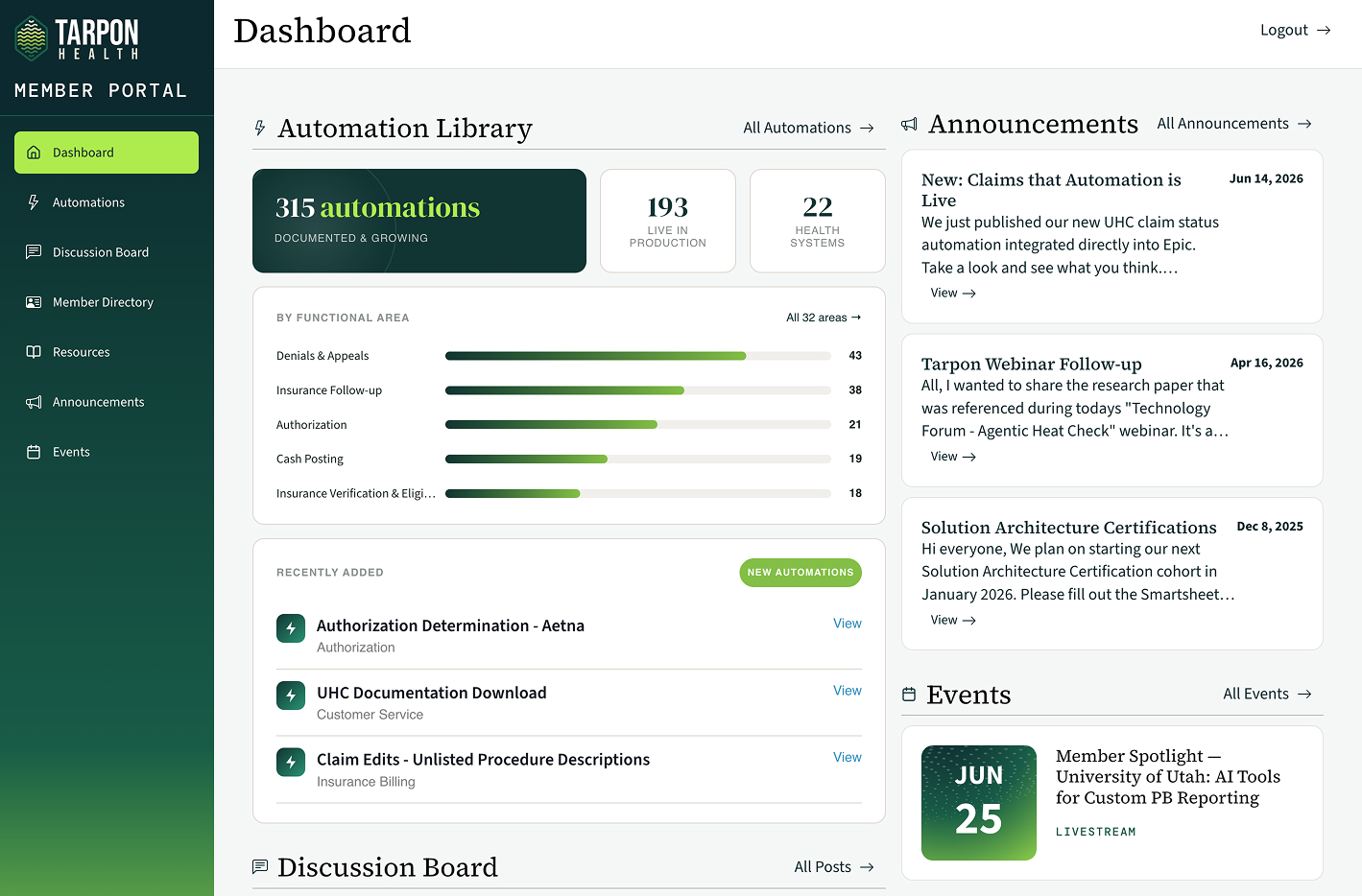Click the JUN 25 event date thumbnail

click(979, 803)
